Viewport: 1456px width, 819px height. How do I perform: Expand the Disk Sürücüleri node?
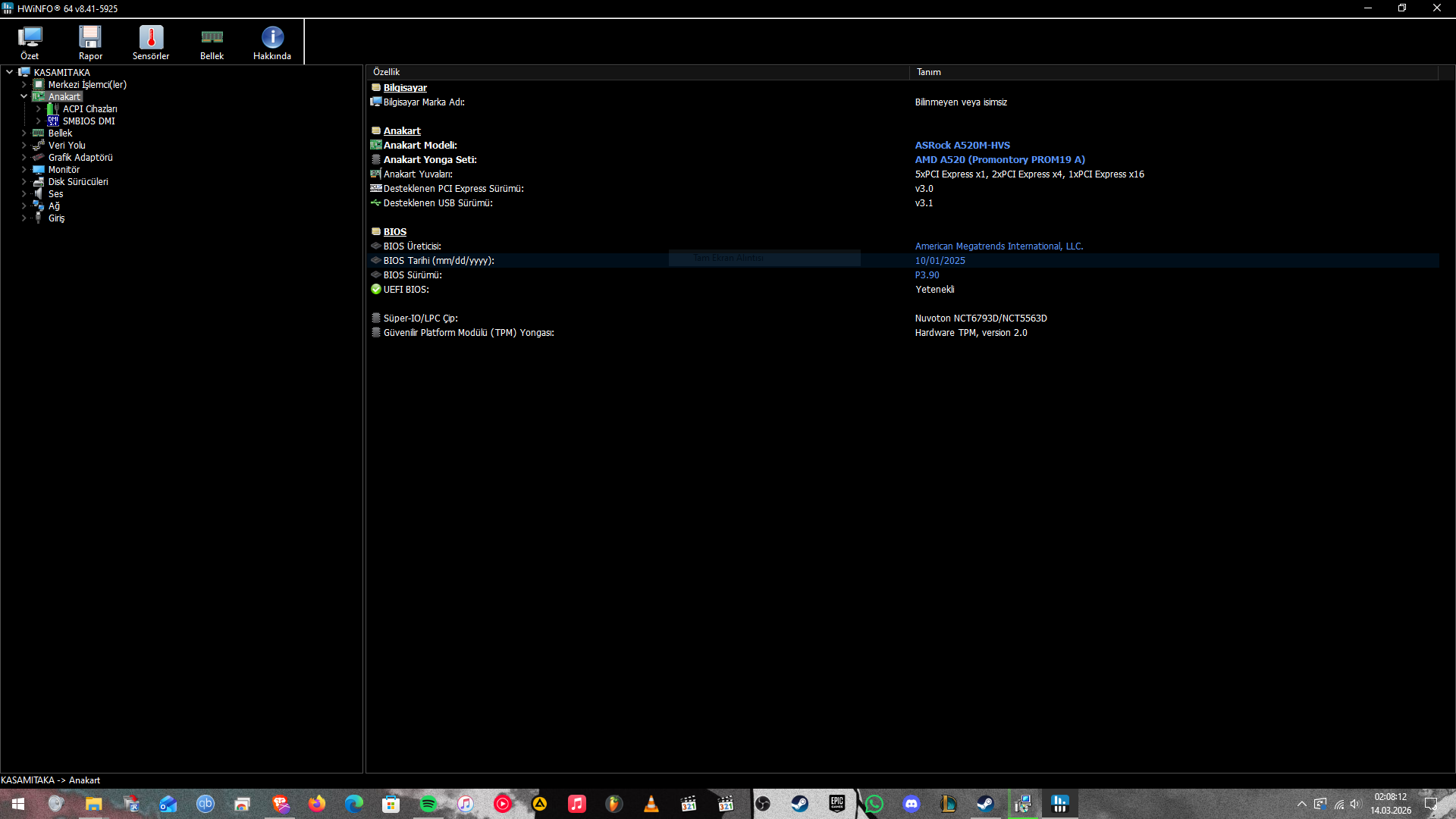(24, 182)
